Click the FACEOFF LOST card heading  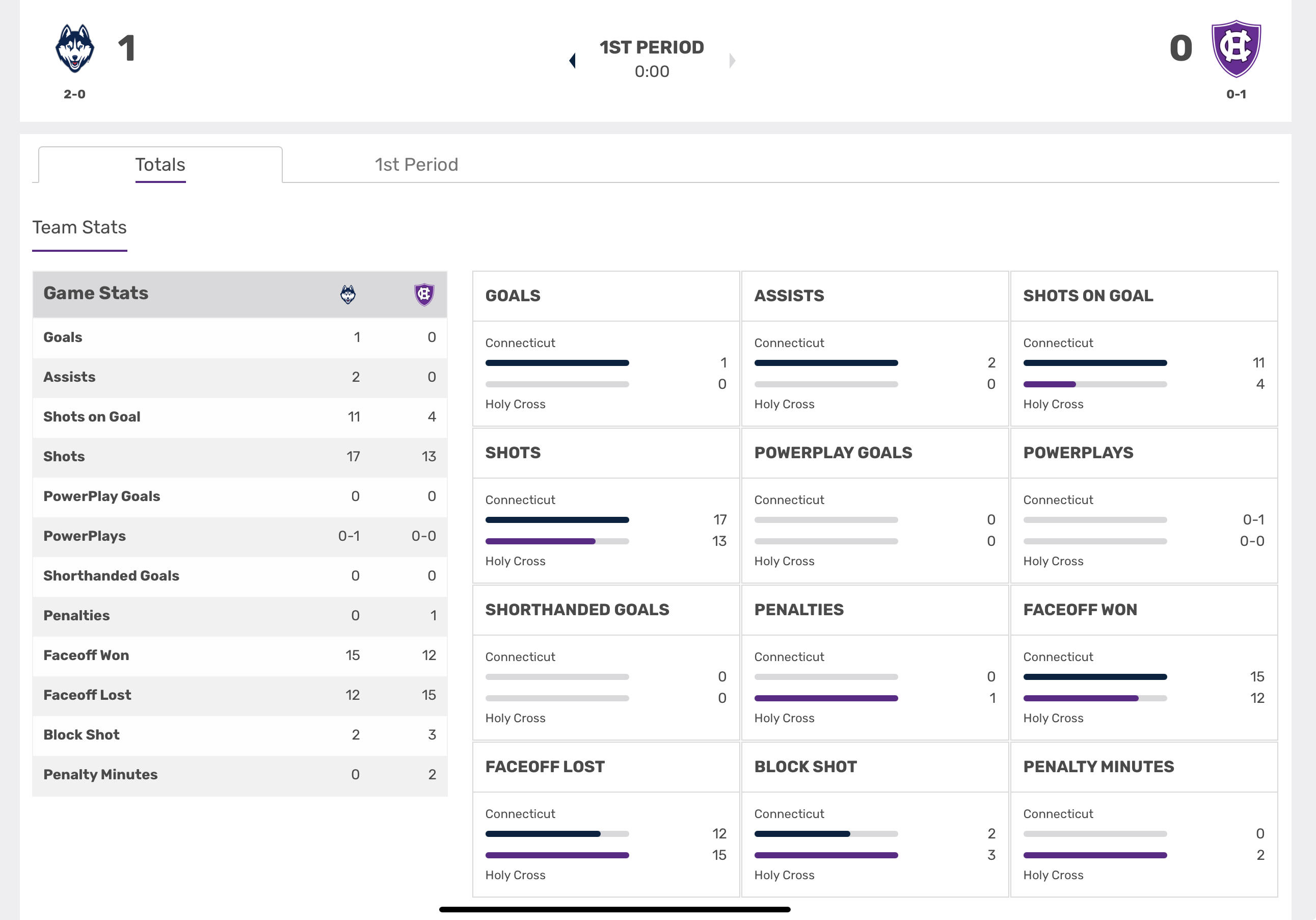pos(545,767)
